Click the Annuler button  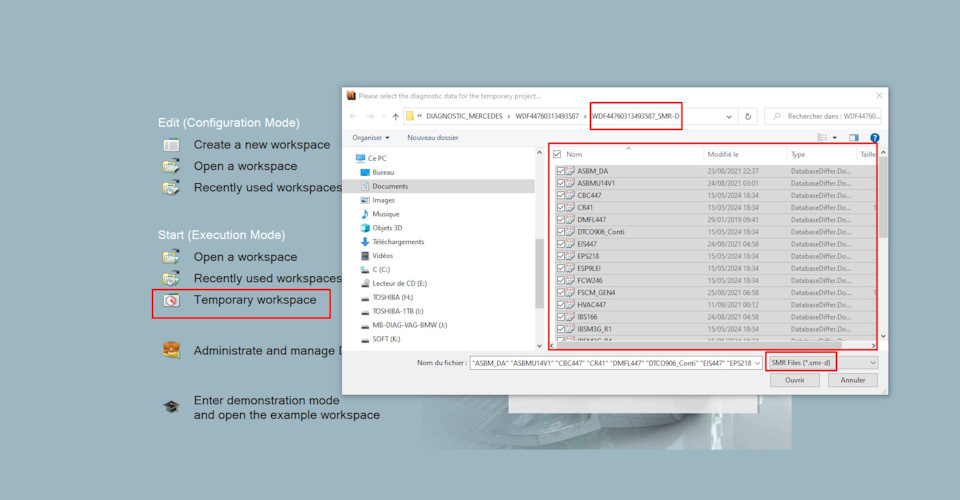point(852,380)
